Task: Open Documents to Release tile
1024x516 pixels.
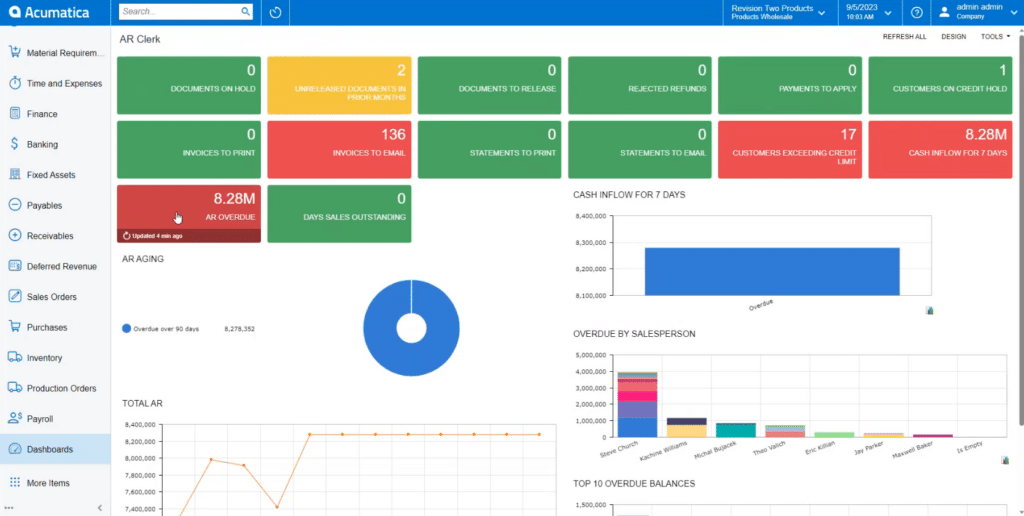Action: (489, 86)
